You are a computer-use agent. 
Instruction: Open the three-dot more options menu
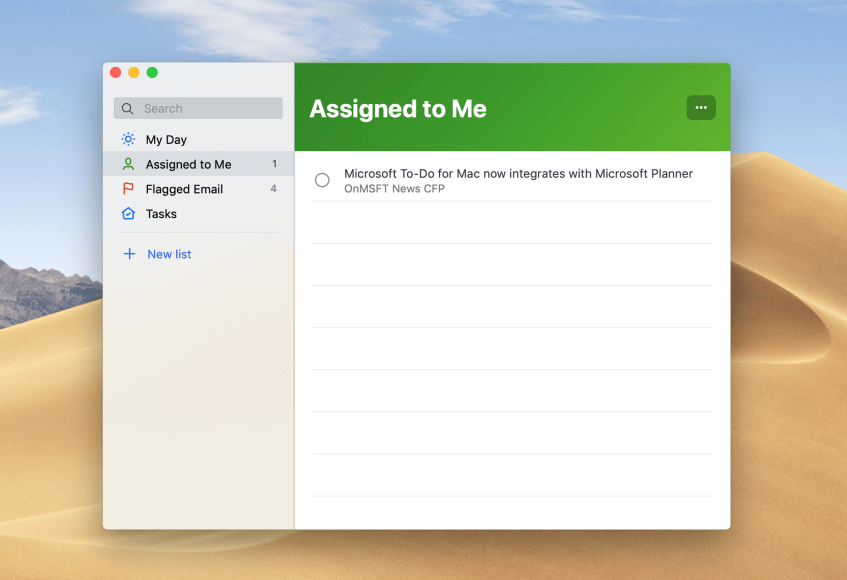click(x=701, y=108)
